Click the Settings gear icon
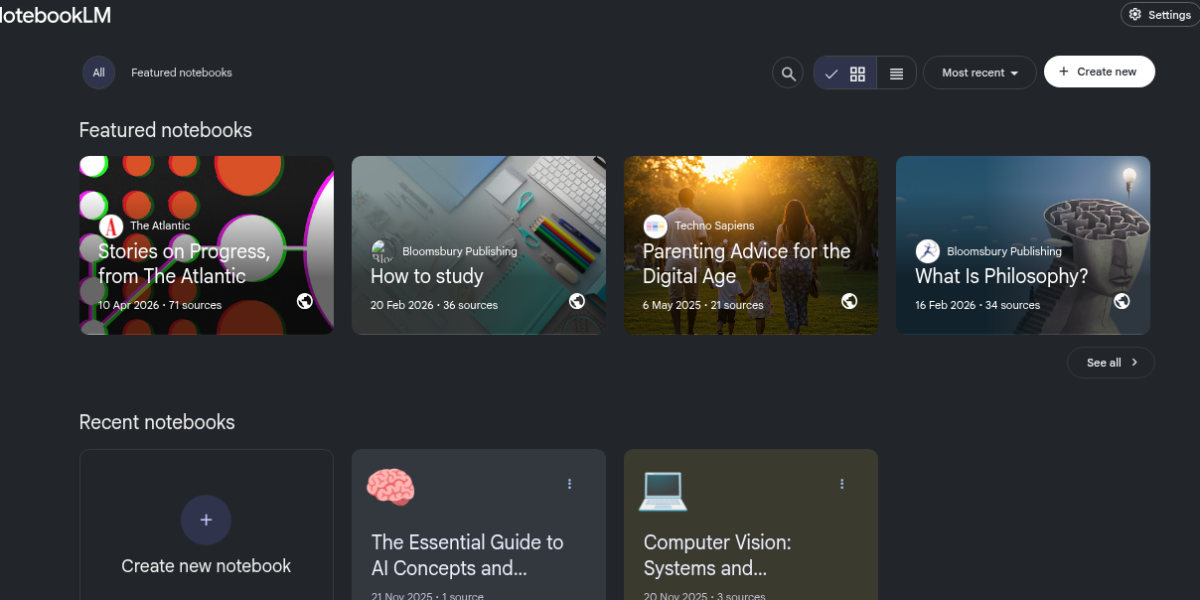Viewport: 1200px width, 600px height. click(x=1135, y=15)
